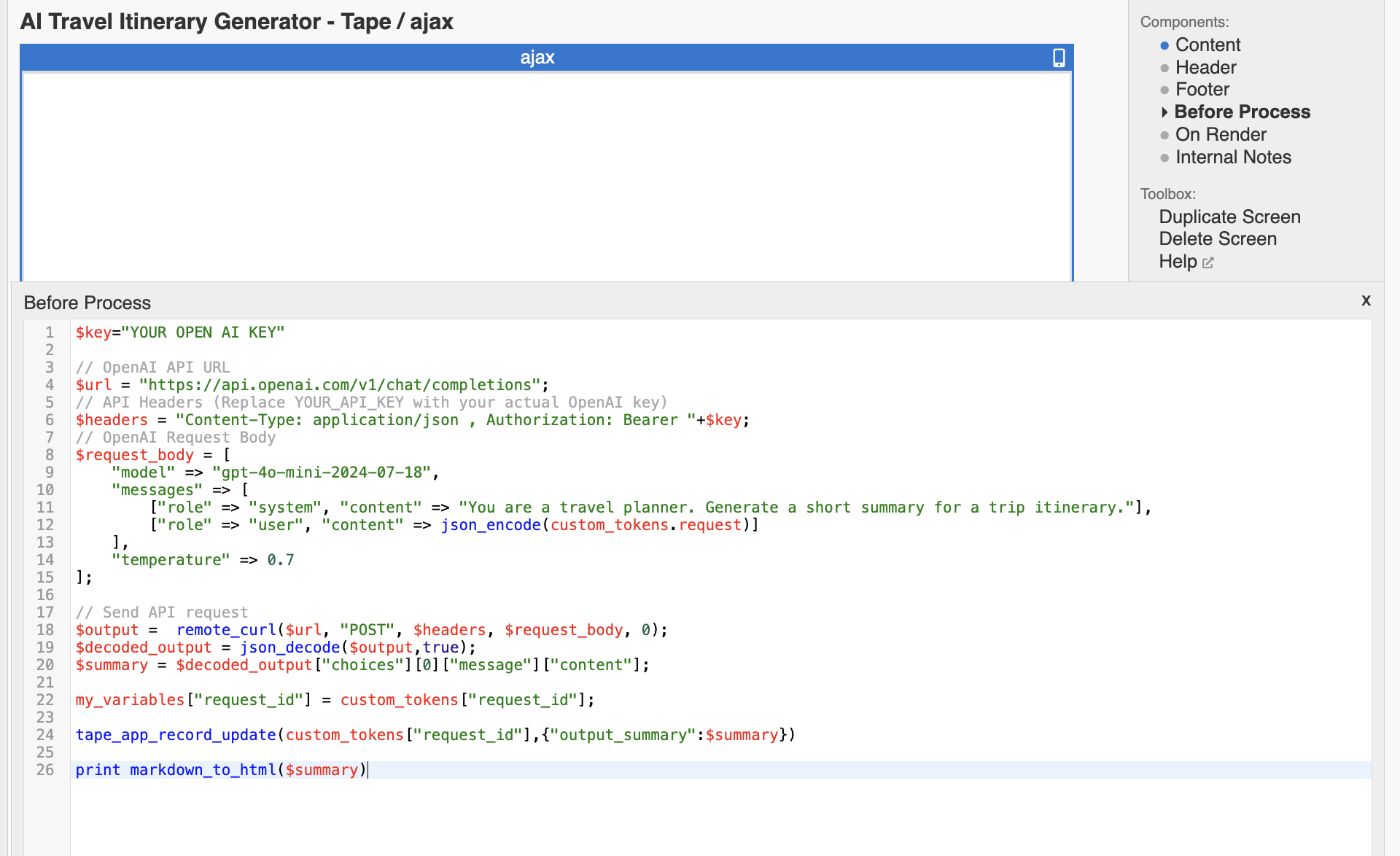Open the Help link
1400x856 pixels.
coord(1178,262)
